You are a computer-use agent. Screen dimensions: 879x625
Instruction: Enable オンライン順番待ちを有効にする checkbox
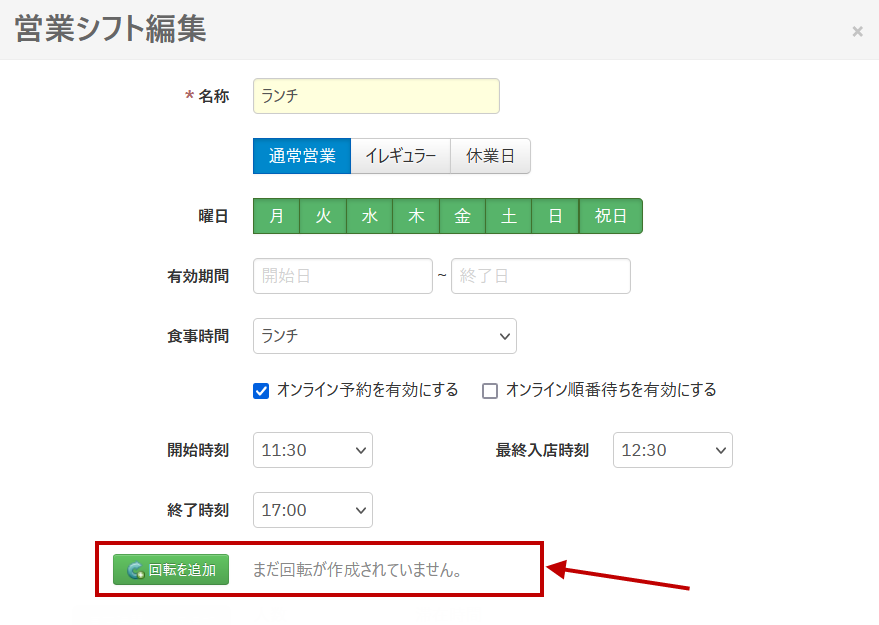click(490, 391)
